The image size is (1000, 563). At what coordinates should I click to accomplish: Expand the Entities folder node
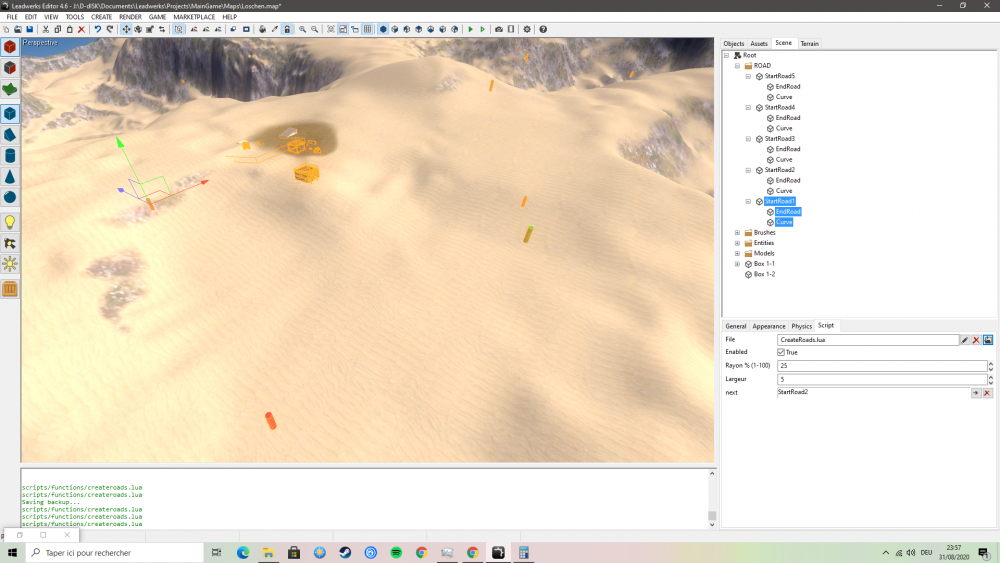tap(737, 243)
